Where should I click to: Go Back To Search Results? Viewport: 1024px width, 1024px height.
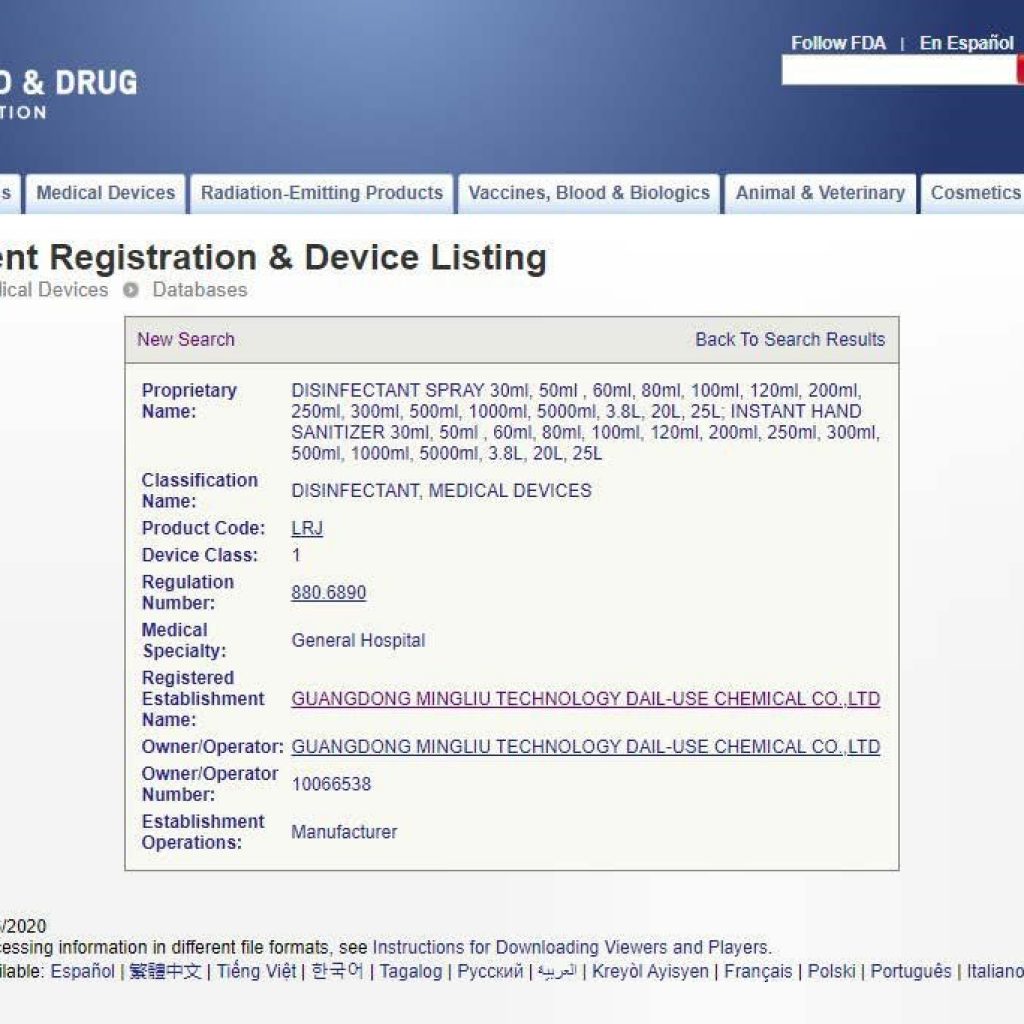click(789, 339)
